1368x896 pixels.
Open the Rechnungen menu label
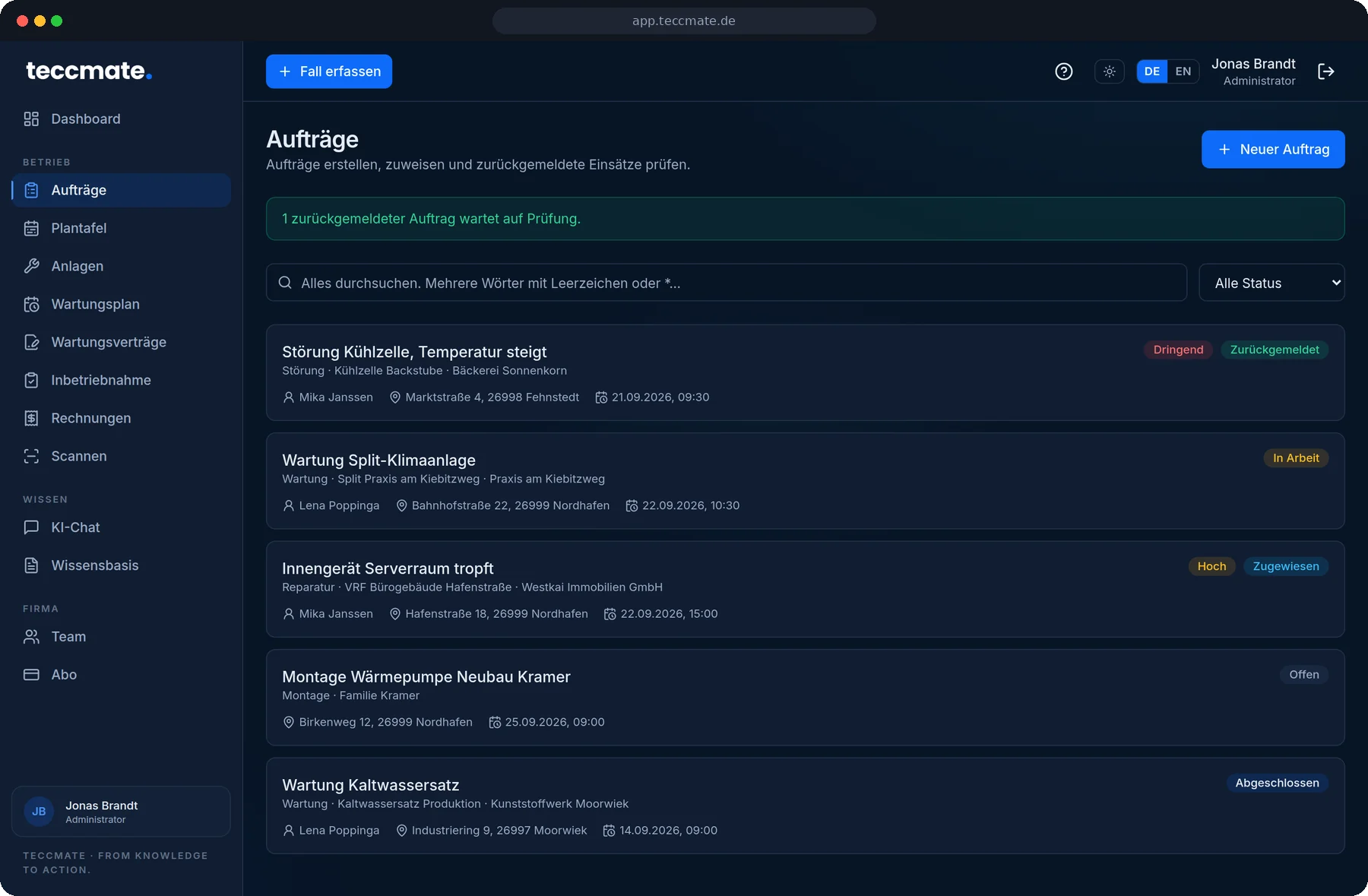point(91,418)
